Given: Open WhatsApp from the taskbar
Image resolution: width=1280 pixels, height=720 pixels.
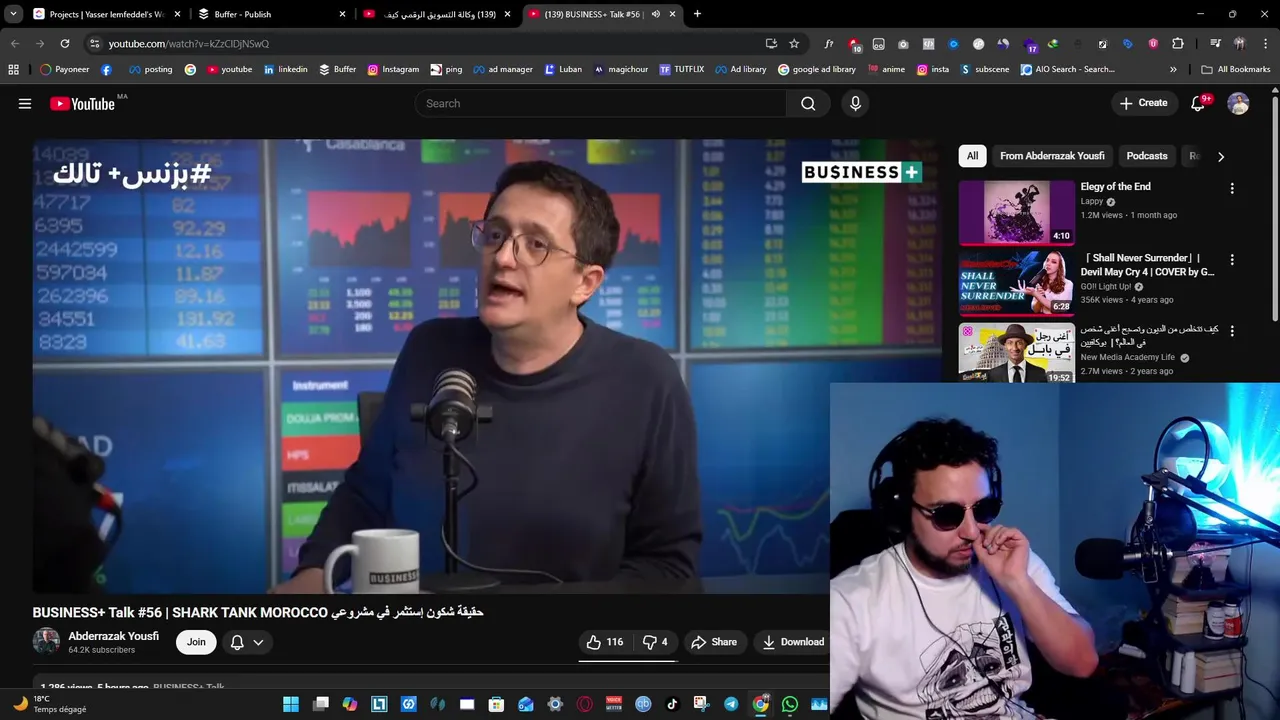Looking at the screenshot, I should coord(790,704).
